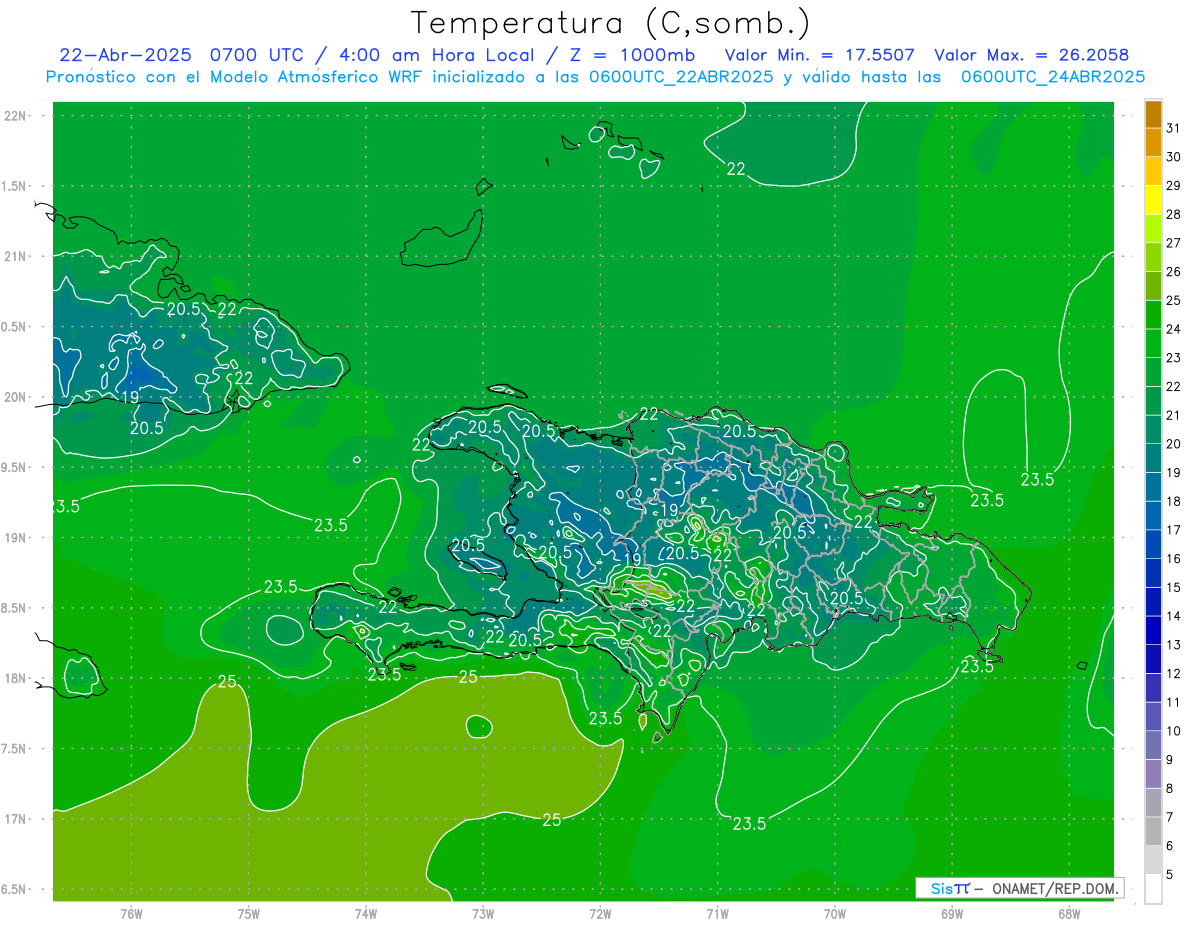Click the legend number "31"
The height and width of the screenshot is (927, 1200).
click(x=1174, y=127)
